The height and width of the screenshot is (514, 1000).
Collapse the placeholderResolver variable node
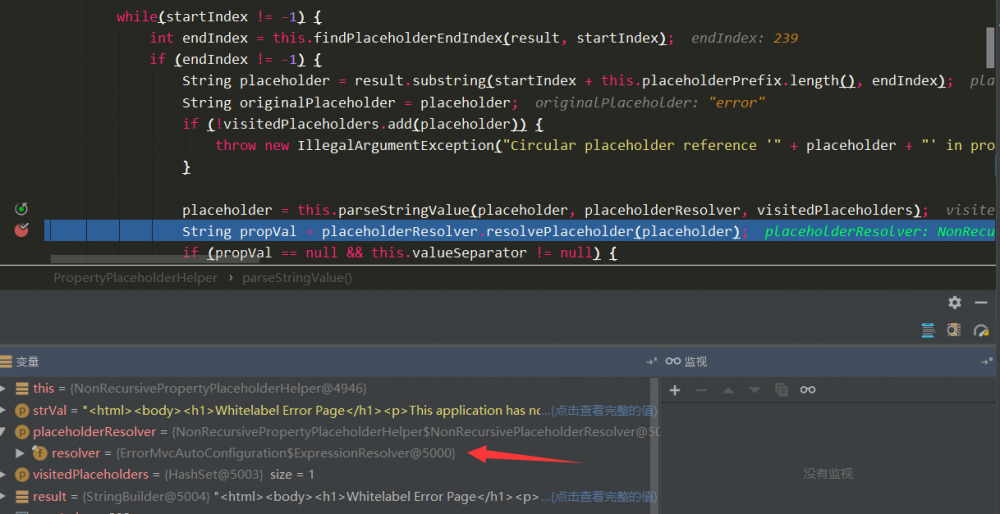coord(4,432)
